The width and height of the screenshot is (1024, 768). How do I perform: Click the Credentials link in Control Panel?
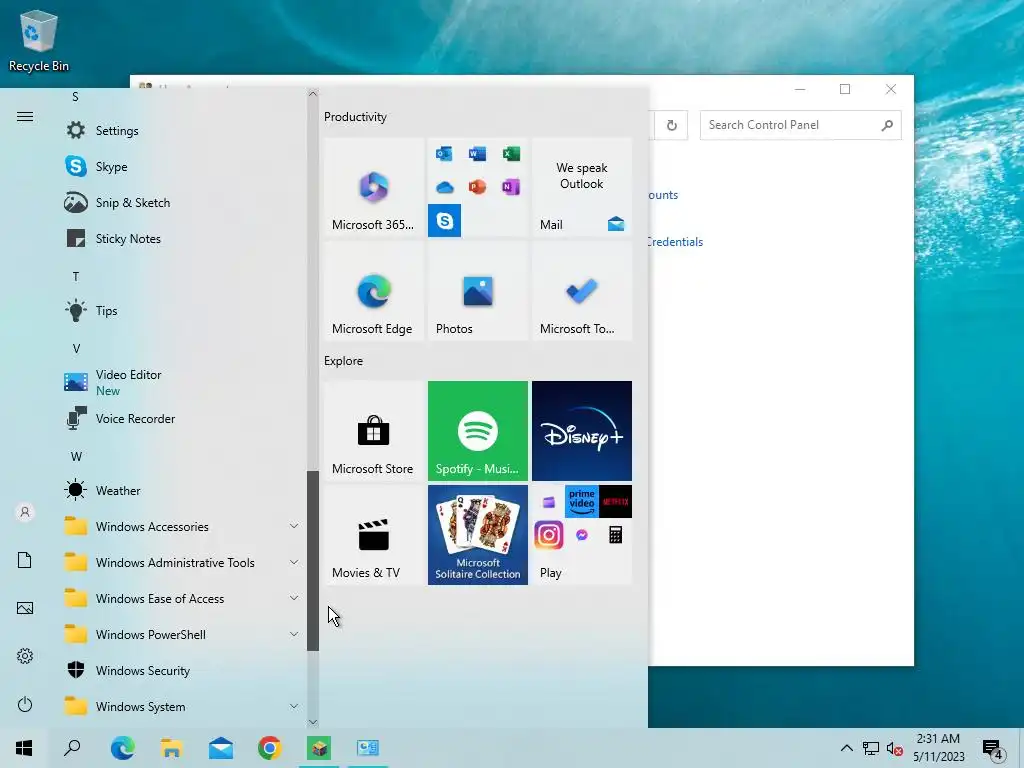pos(675,242)
